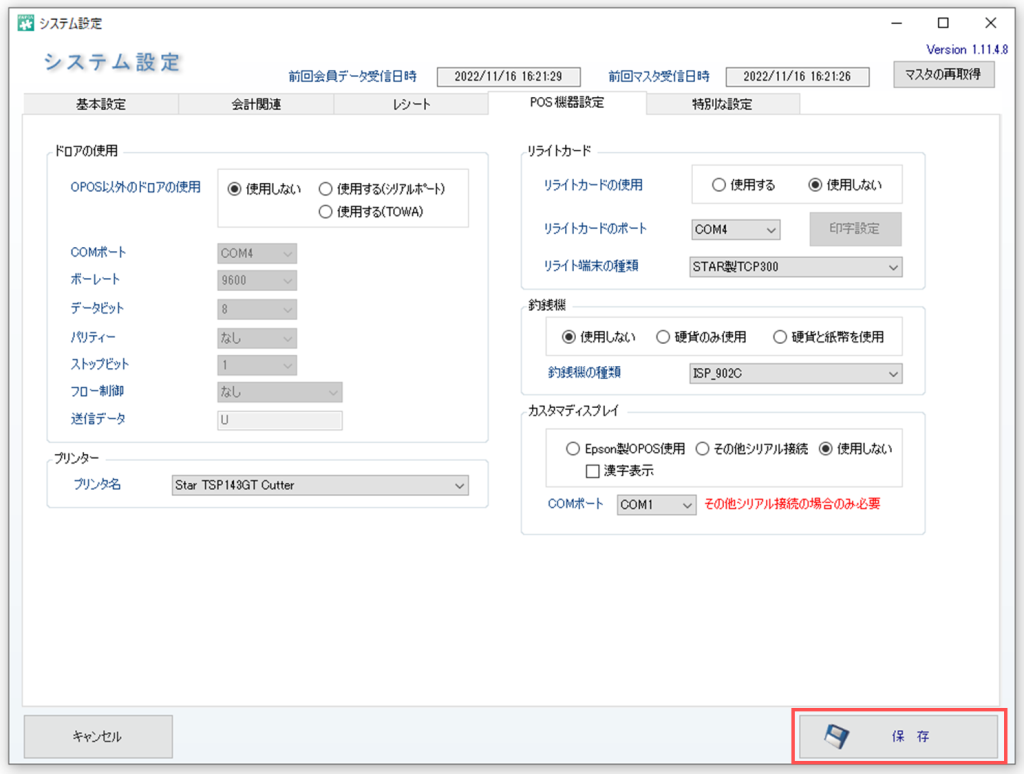Viewport: 1024px width, 774px height.
Task: Click the パリティー label
Action: [x=93, y=338]
